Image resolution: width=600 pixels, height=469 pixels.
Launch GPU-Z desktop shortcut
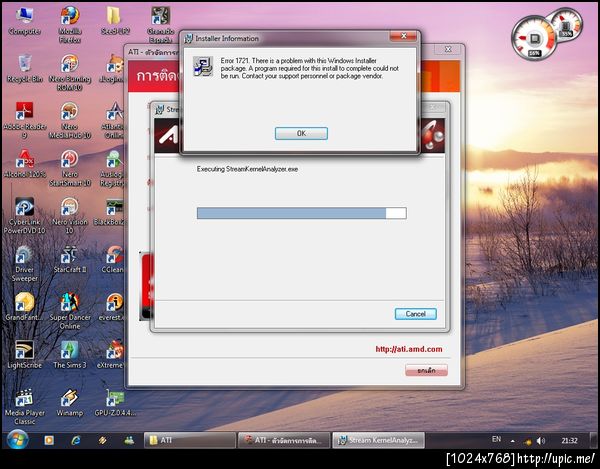(115, 402)
